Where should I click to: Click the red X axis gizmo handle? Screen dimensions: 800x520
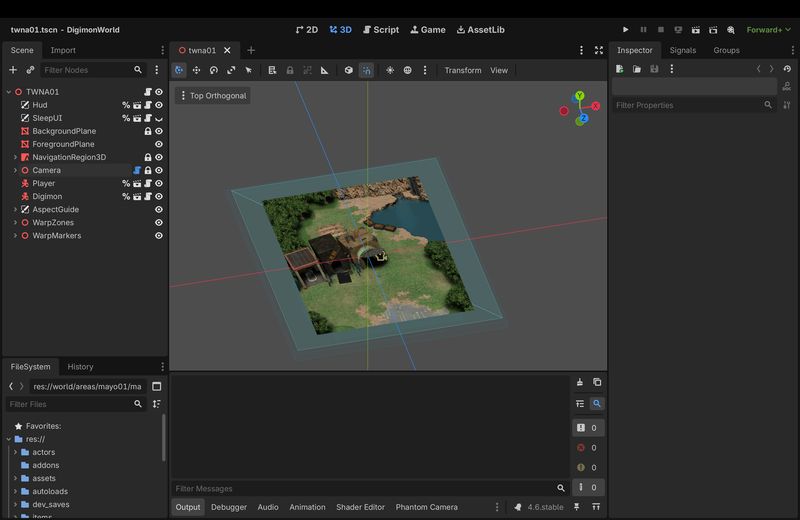tap(595, 106)
